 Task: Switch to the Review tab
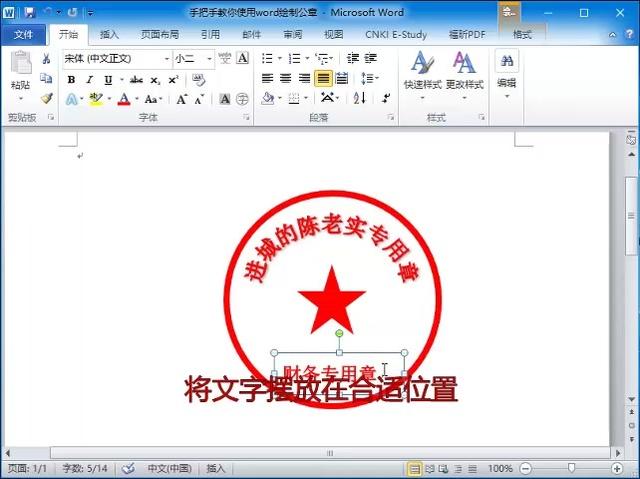pos(293,35)
